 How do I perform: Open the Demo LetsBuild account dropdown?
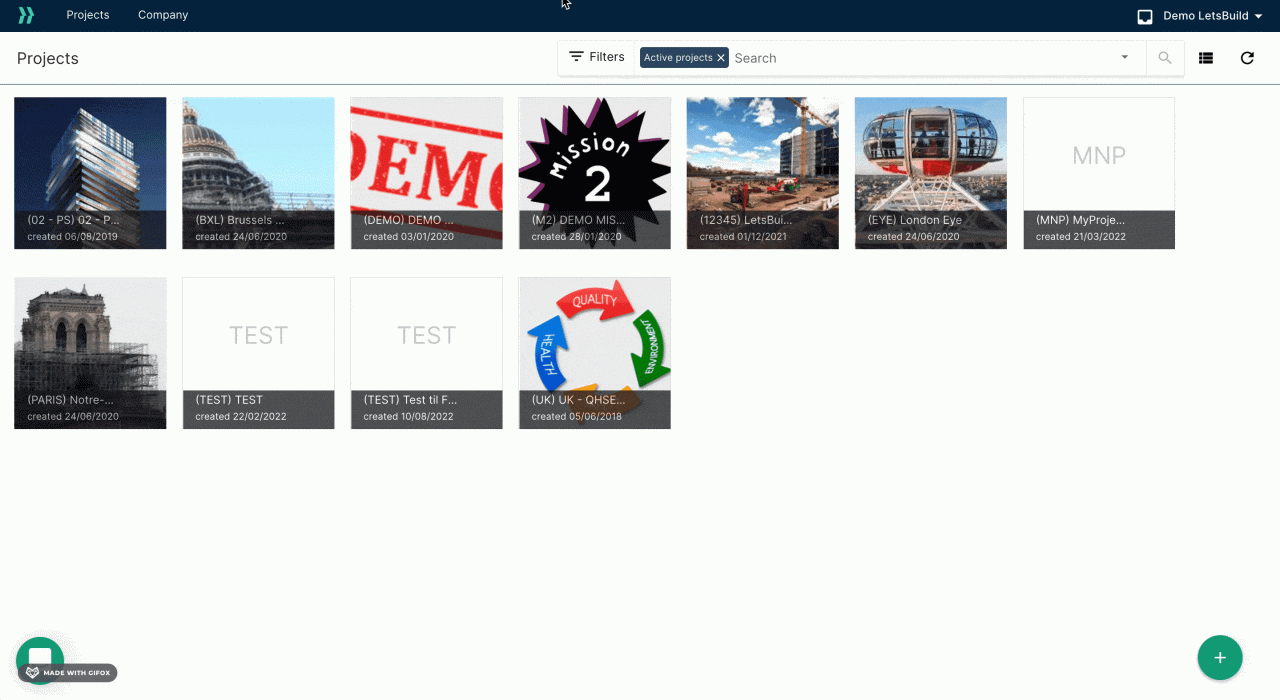pyautogui.click(x=1200, y=16)
